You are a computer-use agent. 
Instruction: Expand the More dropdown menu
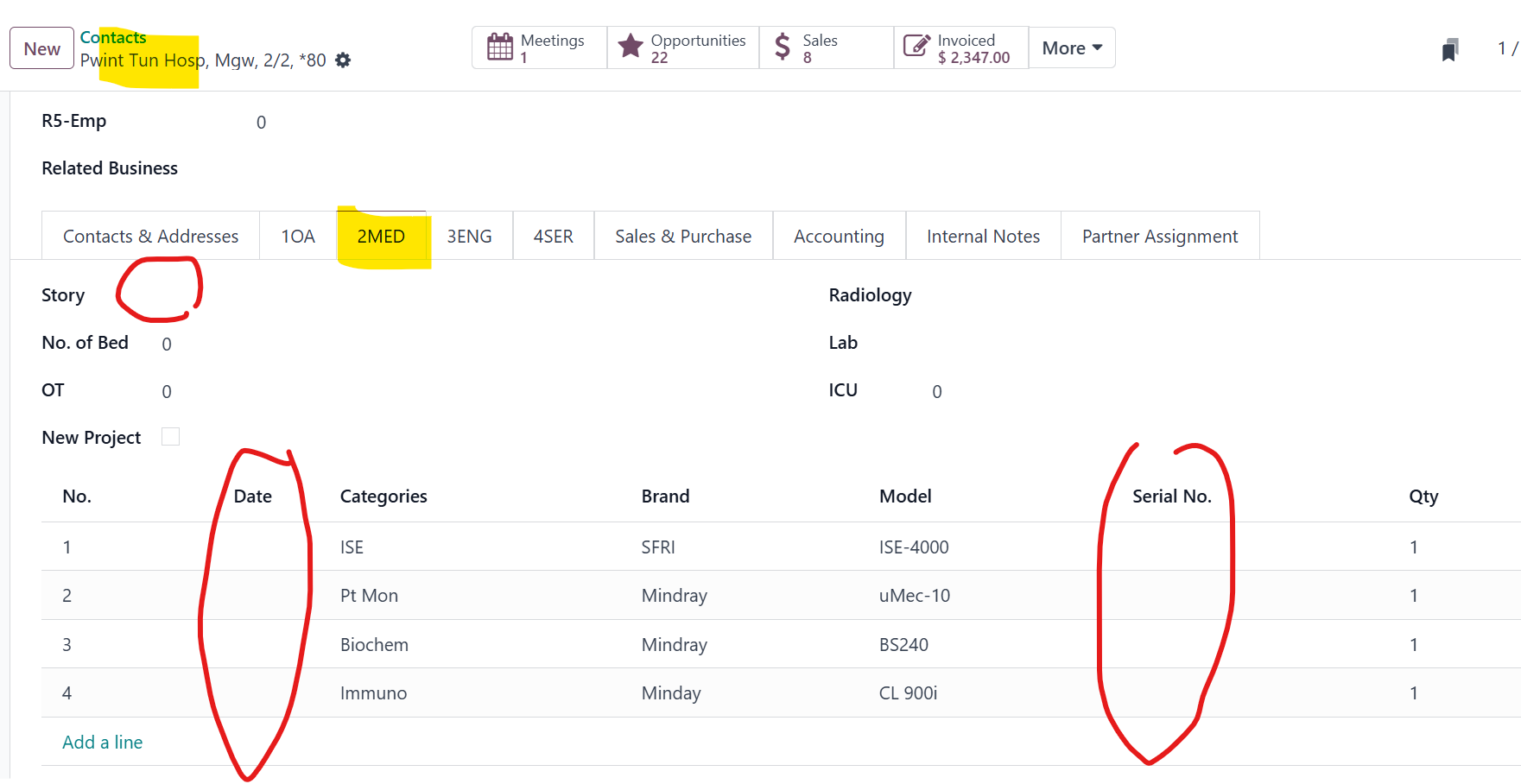pyautogui.click(x=1071, y=48)
